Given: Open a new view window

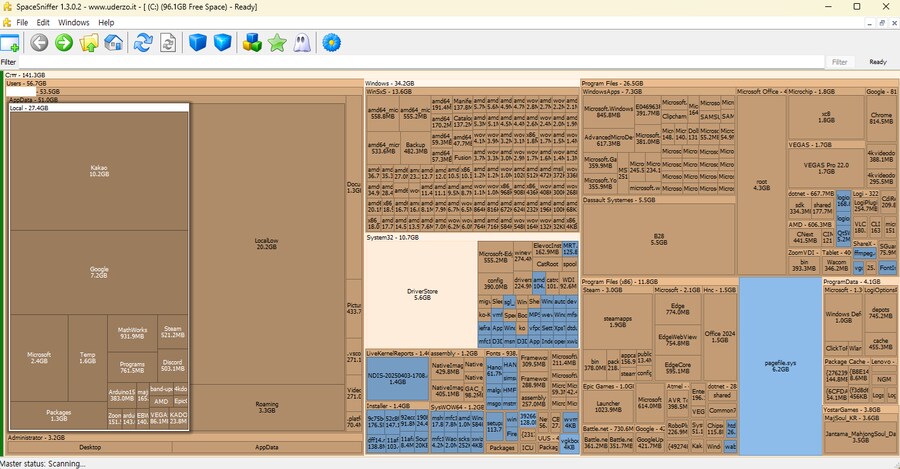Looking at the screenshot, I should point(10,42).
